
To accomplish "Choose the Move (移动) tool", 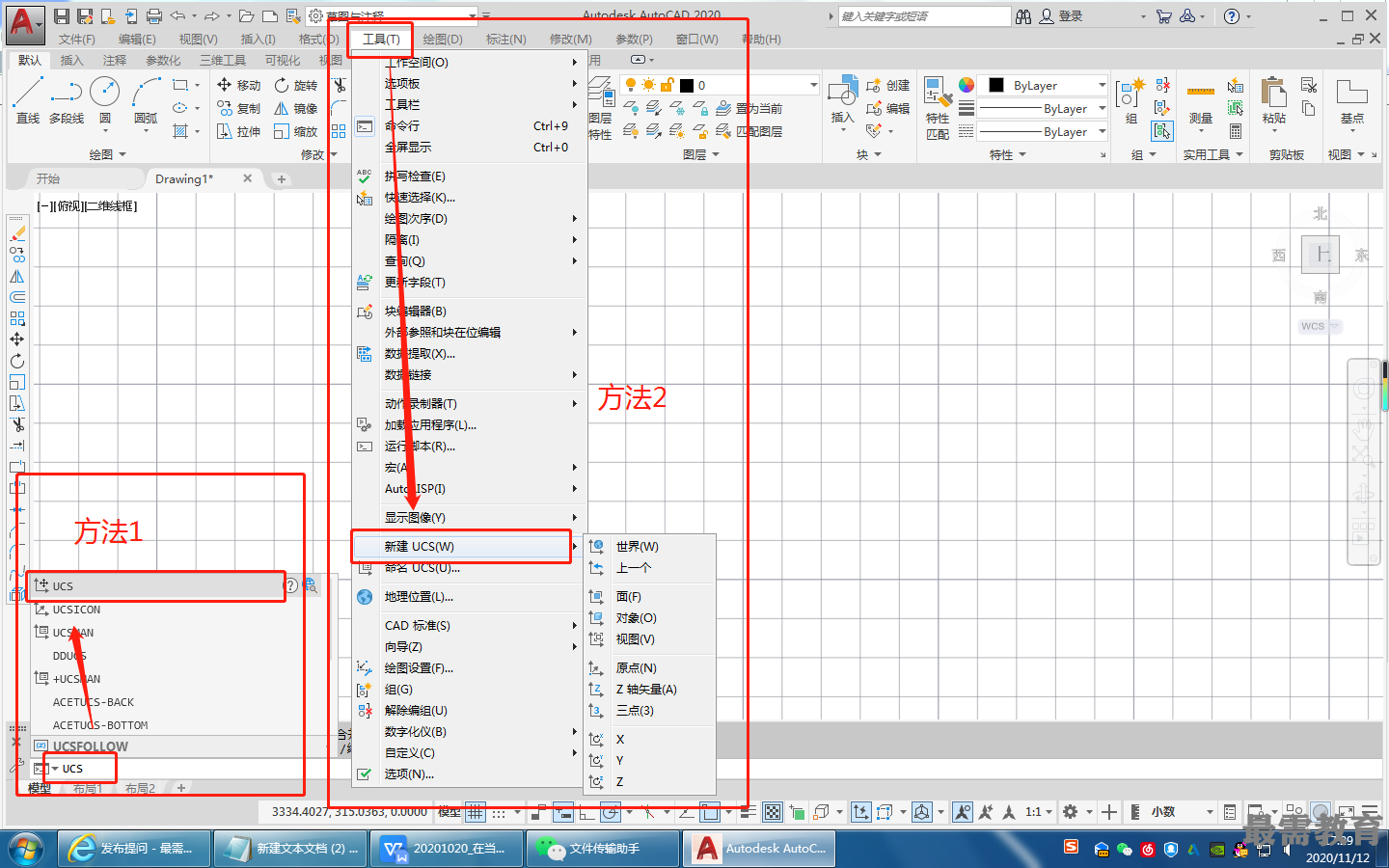I will (x=238, y=85).
